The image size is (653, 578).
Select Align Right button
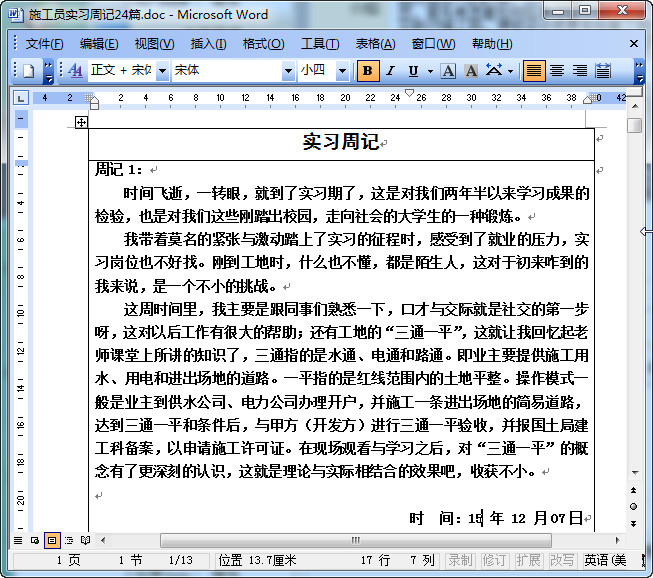pyautogui.click(x=580, y=71)
